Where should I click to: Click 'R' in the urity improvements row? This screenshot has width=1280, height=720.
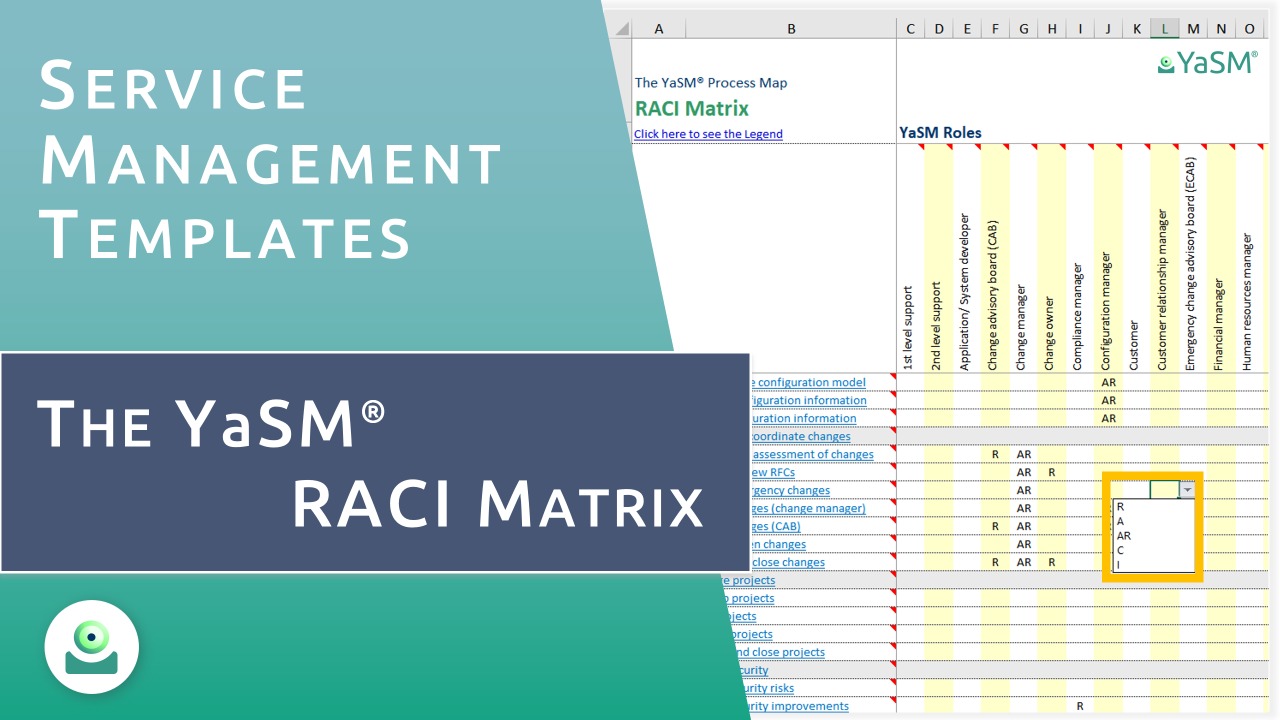pos(1080,706)
